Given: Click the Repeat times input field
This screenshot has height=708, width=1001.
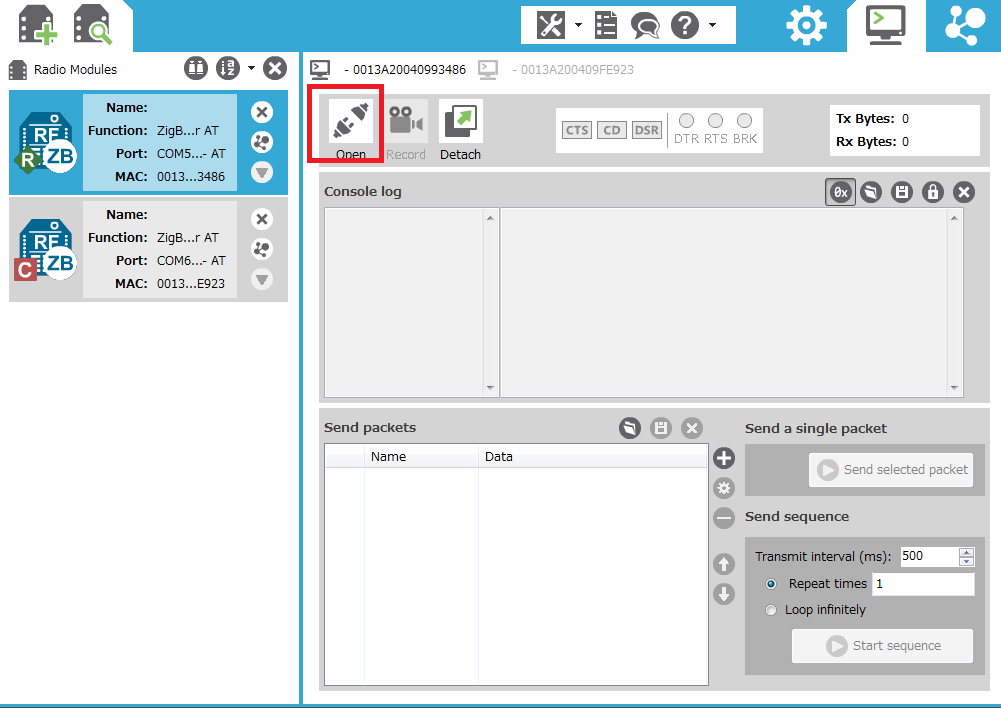Looking at the screenshot, I should 924,584.
